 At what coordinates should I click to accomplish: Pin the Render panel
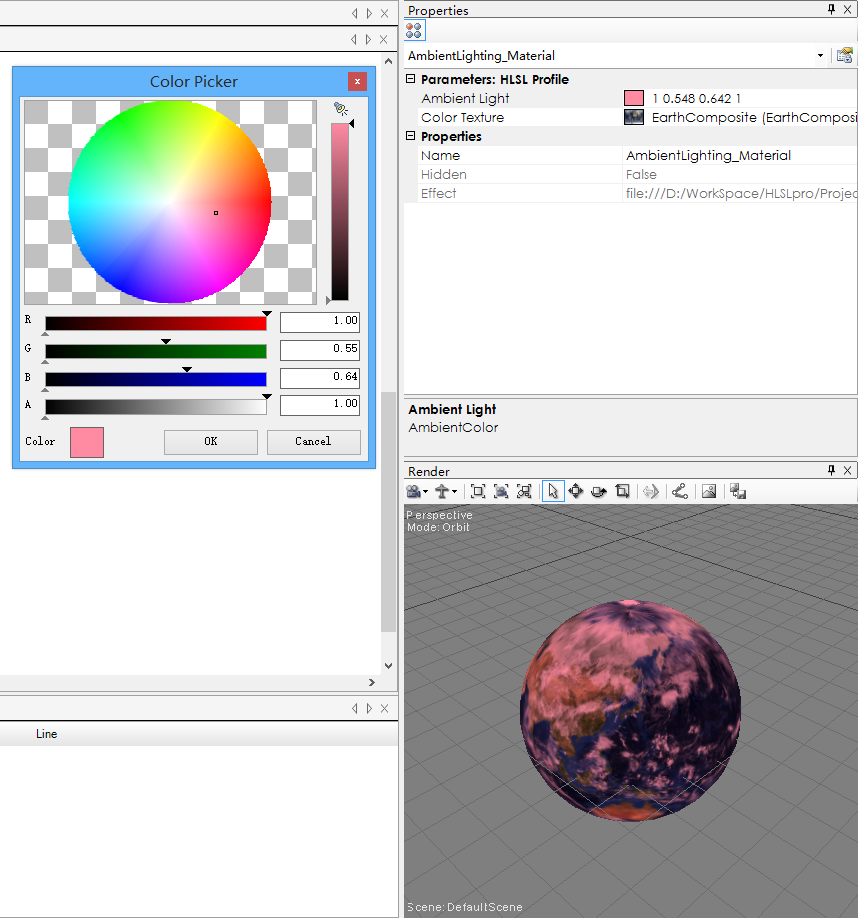[831, 470]
